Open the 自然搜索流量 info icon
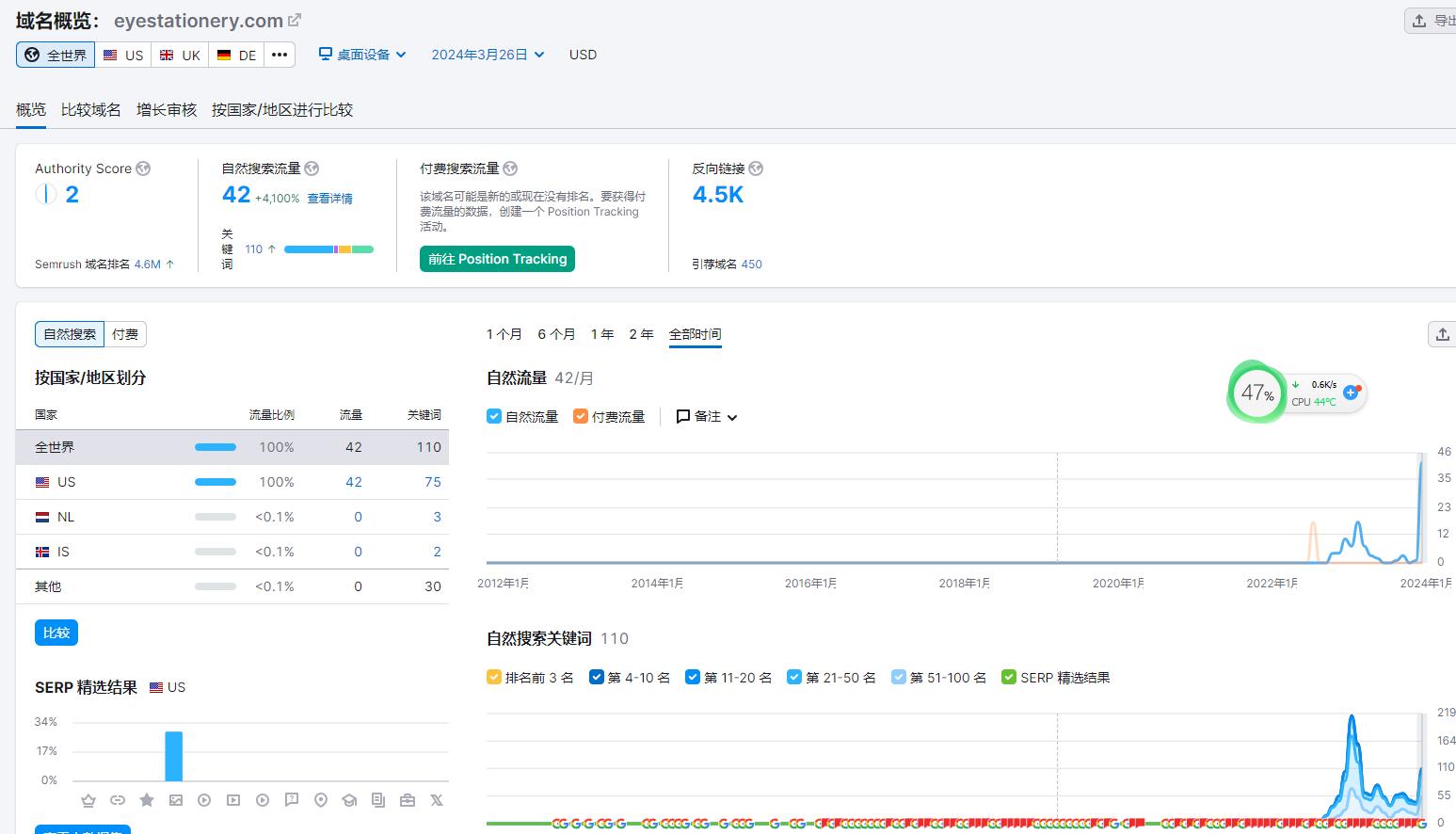 coord(312,168)
